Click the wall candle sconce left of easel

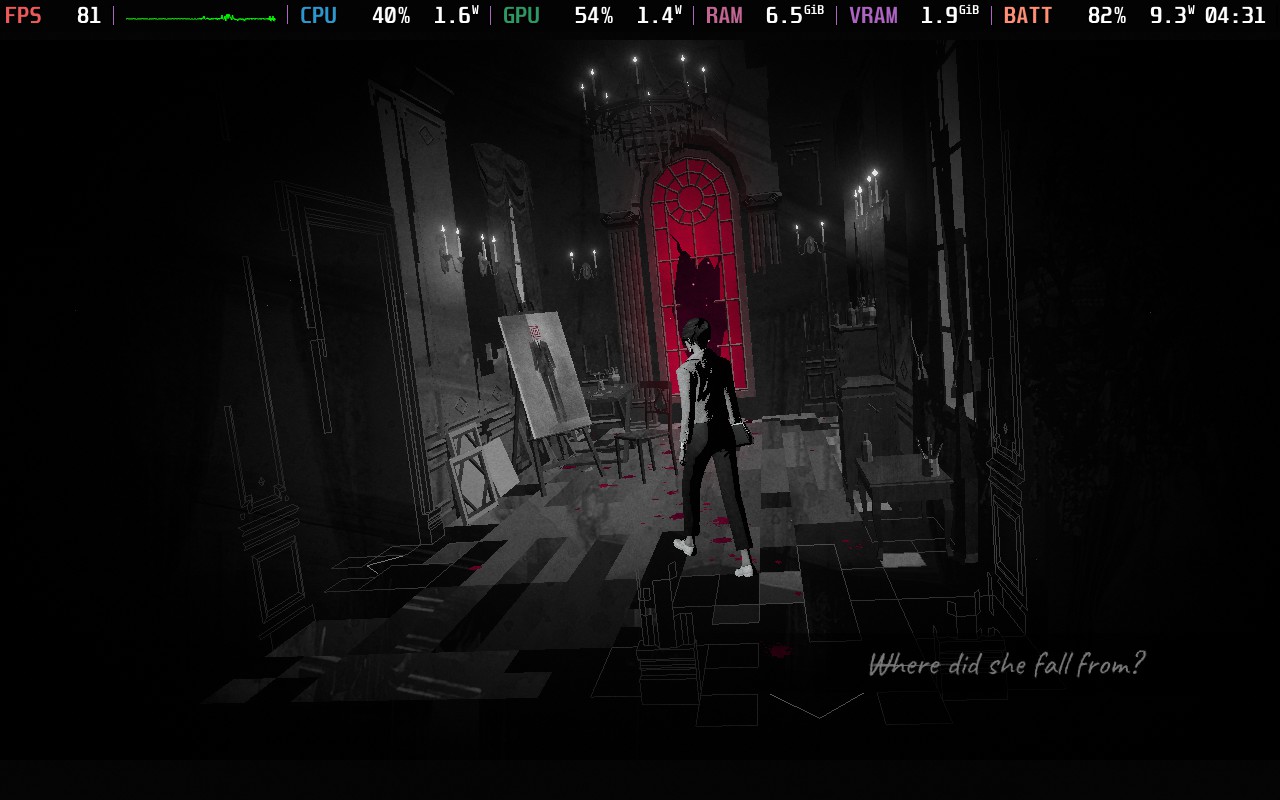tap(452, 248)
